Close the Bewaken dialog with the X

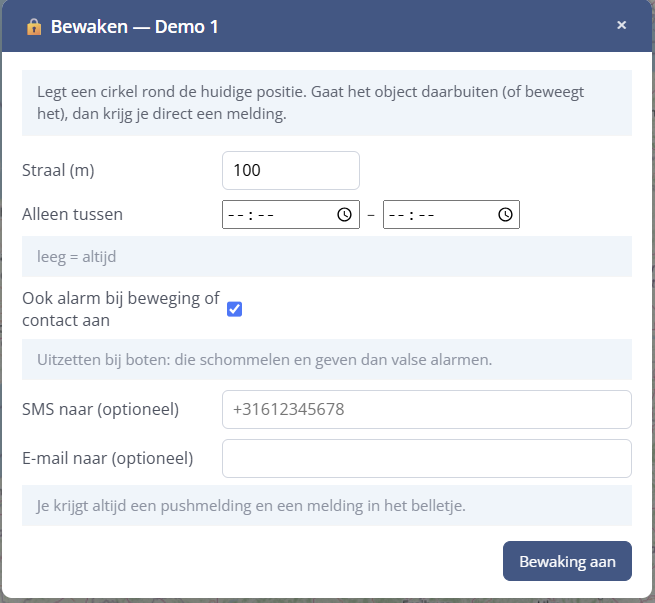tap(621, 25)
